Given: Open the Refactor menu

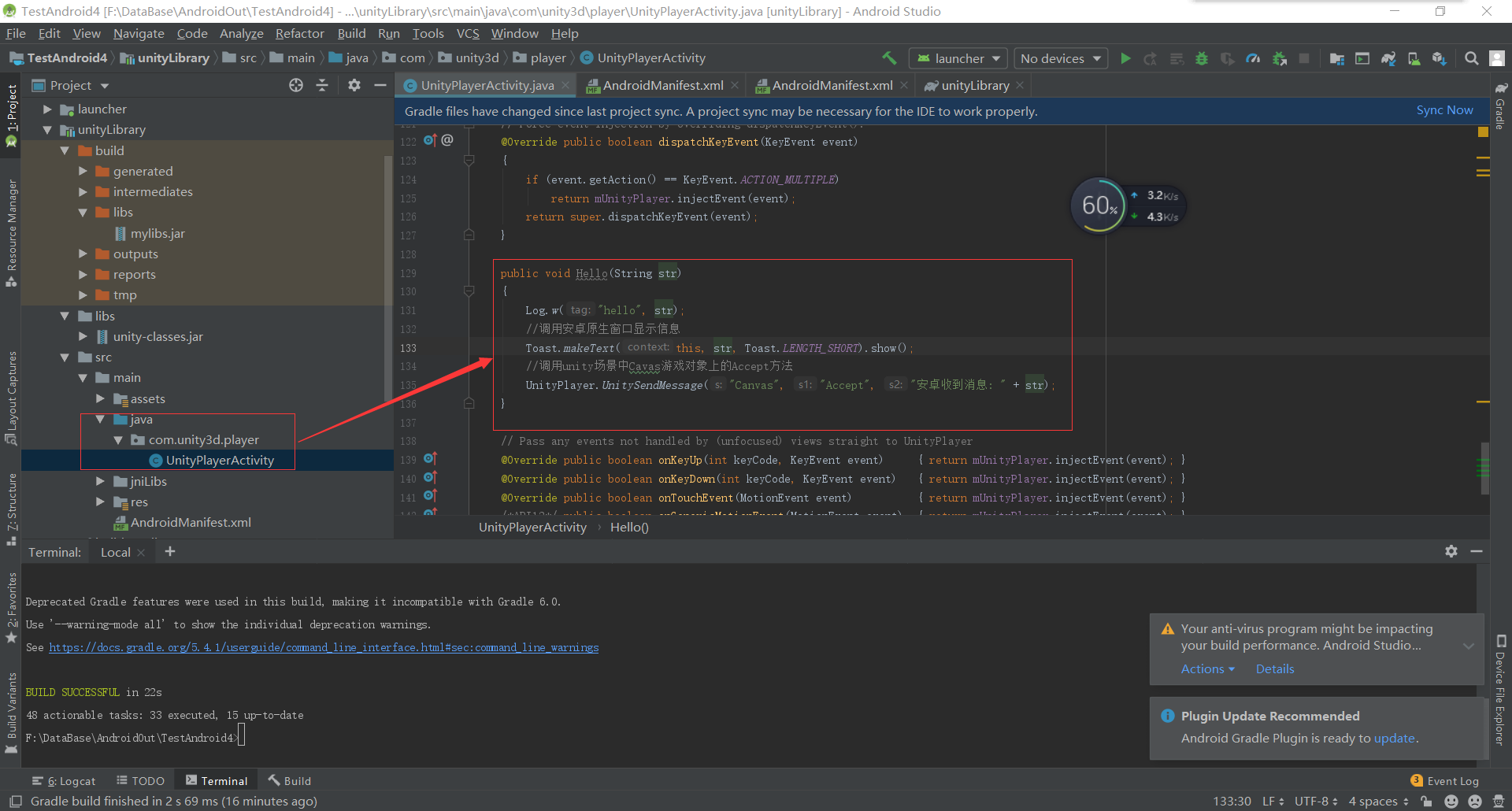Looking at the screenshot, I should coord(299,33).
